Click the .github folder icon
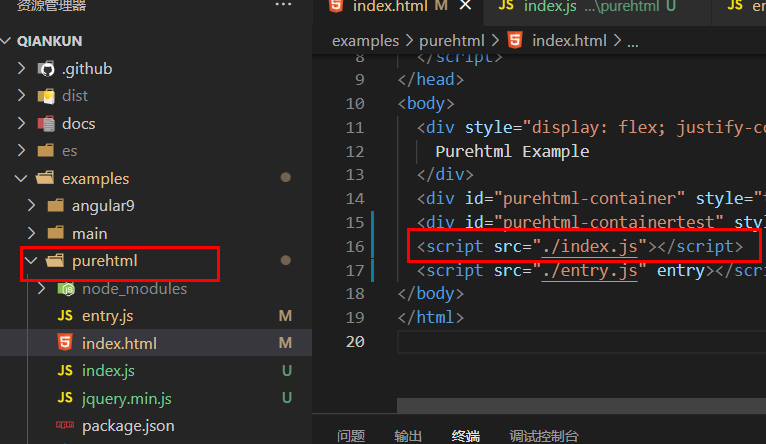Screen dimensions: 766x444 point(46,69)
